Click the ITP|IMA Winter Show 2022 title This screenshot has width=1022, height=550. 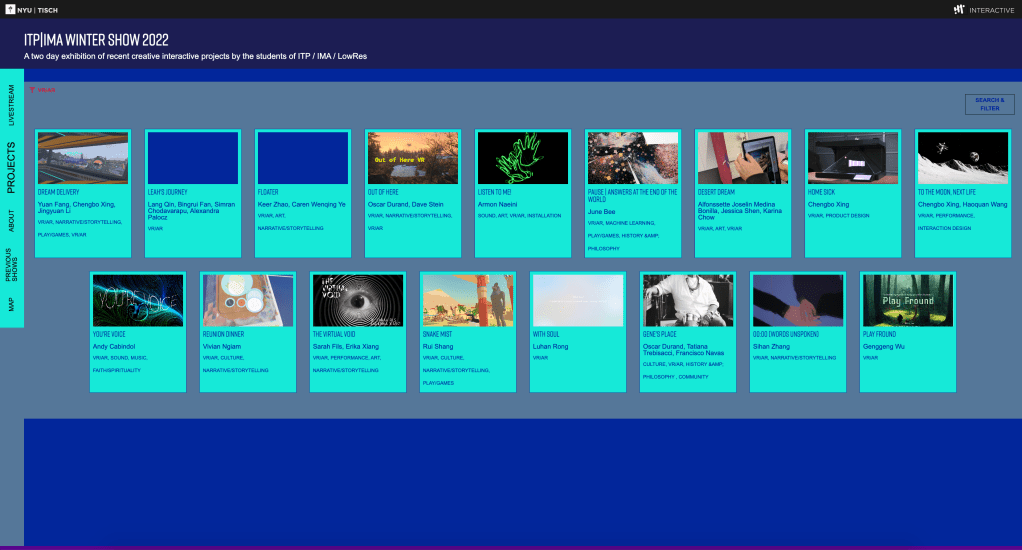point(96,40)
